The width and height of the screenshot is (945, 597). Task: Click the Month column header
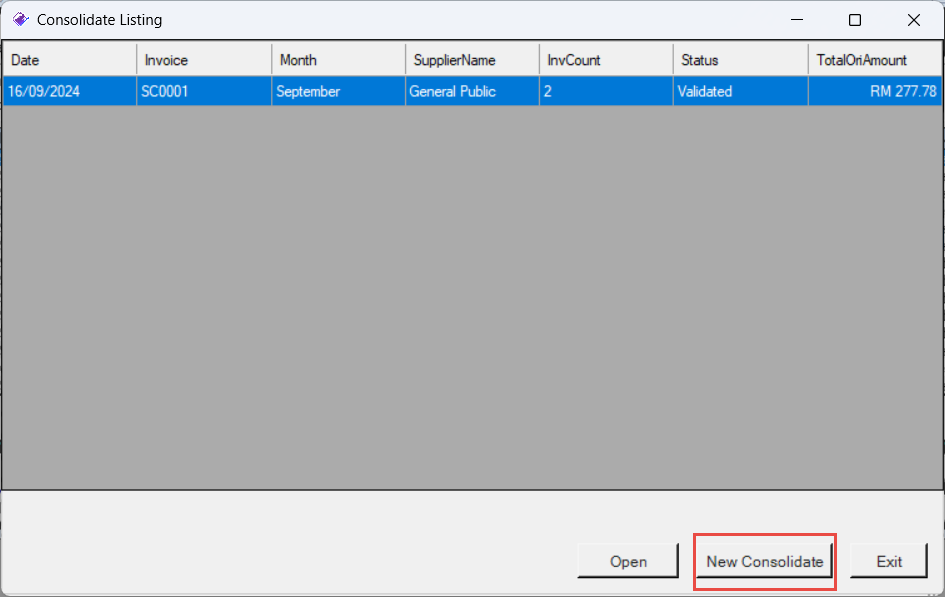(x=338, y=60)
